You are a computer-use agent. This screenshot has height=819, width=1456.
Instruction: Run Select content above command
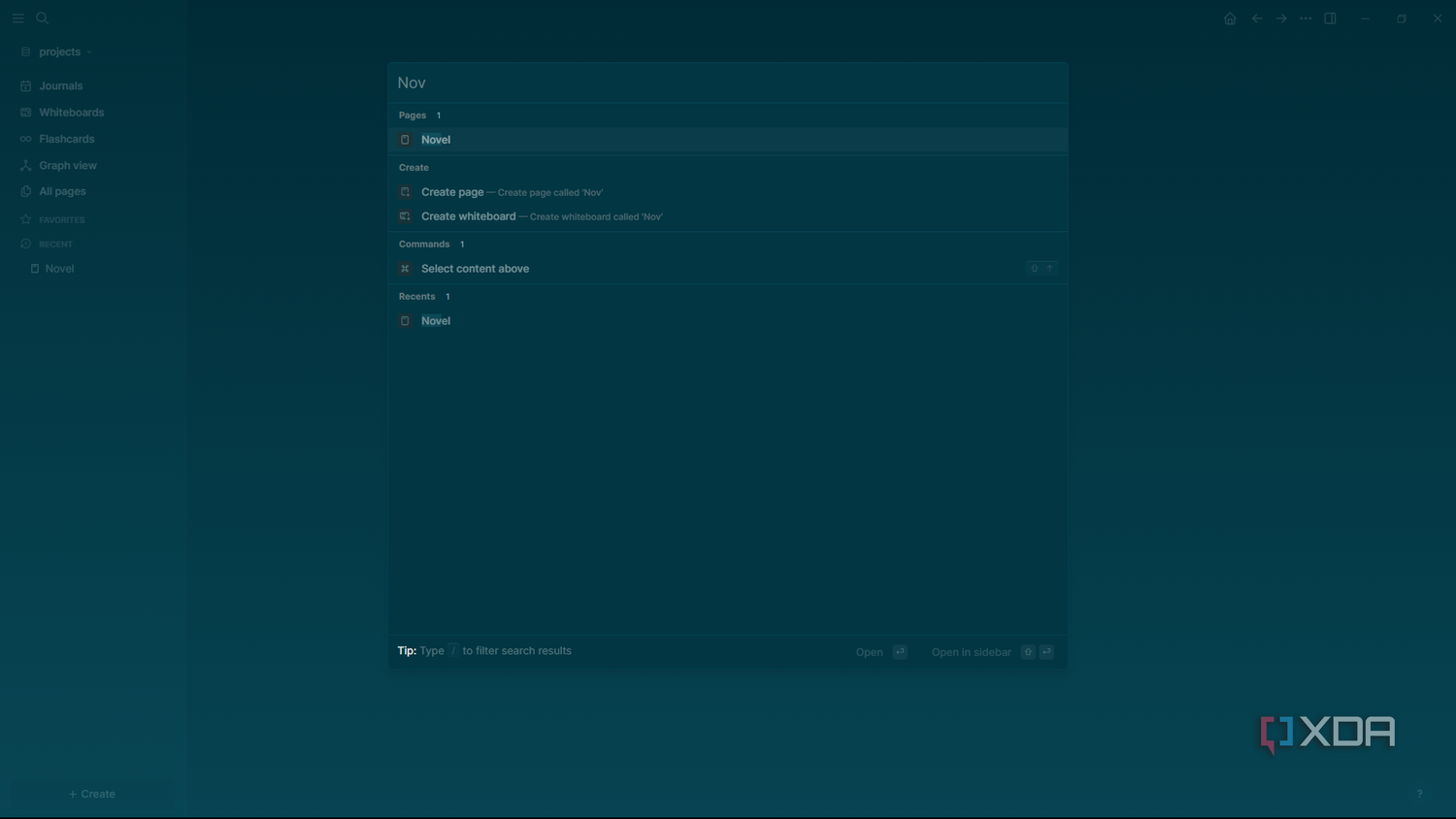[x=728, y=269]
